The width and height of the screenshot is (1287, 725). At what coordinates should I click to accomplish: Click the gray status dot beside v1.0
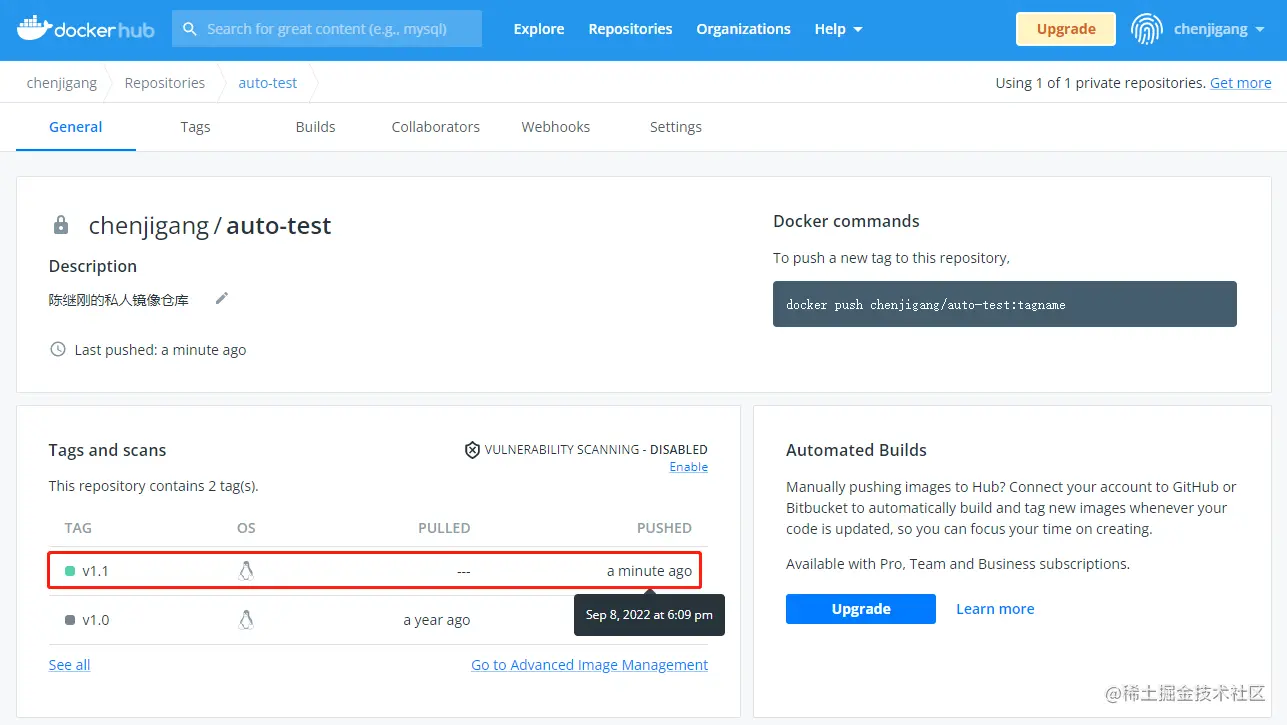(70, 620)
